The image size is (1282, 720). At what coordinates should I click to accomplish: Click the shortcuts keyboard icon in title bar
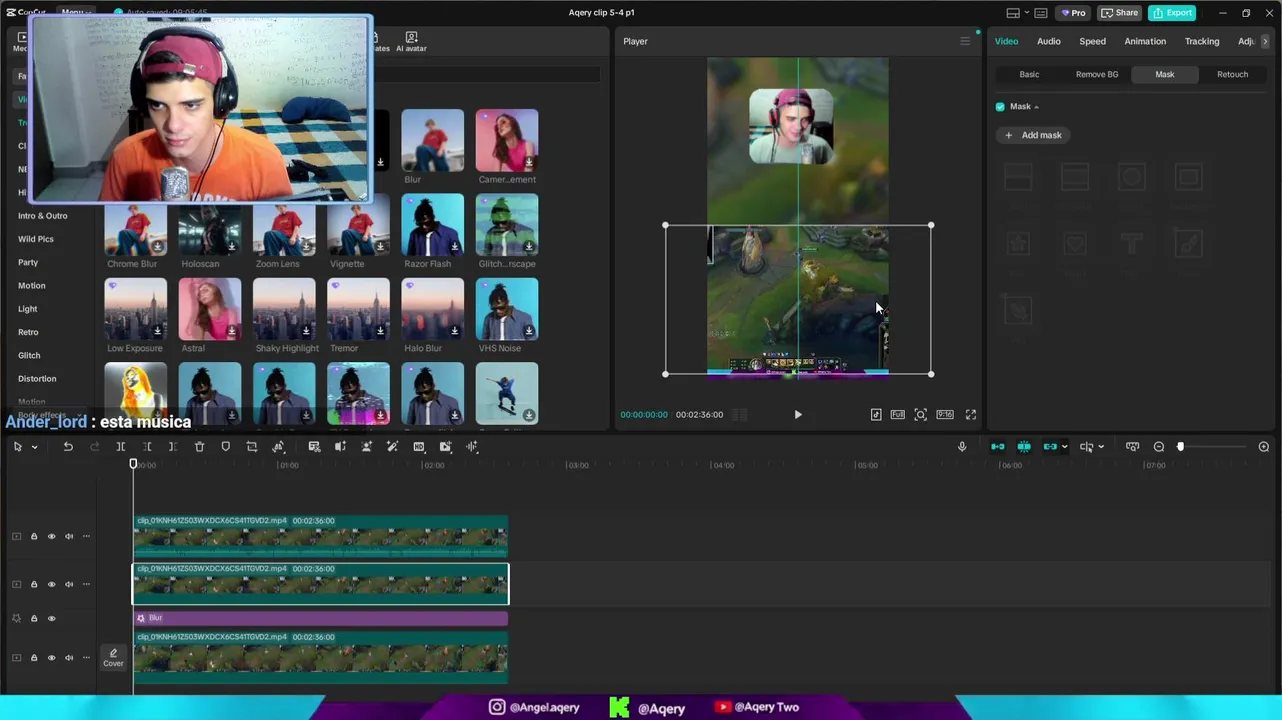point(1041,13)
